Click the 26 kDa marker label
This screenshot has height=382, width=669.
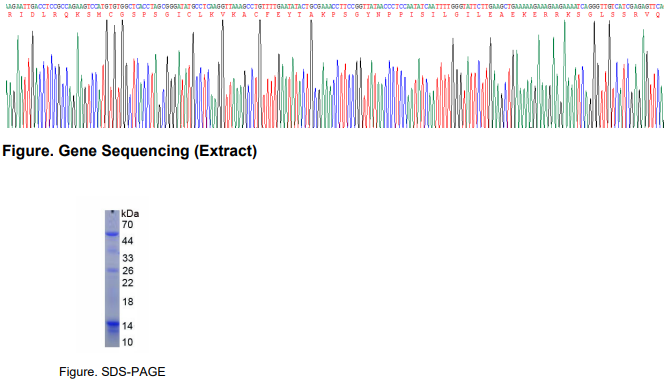coord(128,271)
